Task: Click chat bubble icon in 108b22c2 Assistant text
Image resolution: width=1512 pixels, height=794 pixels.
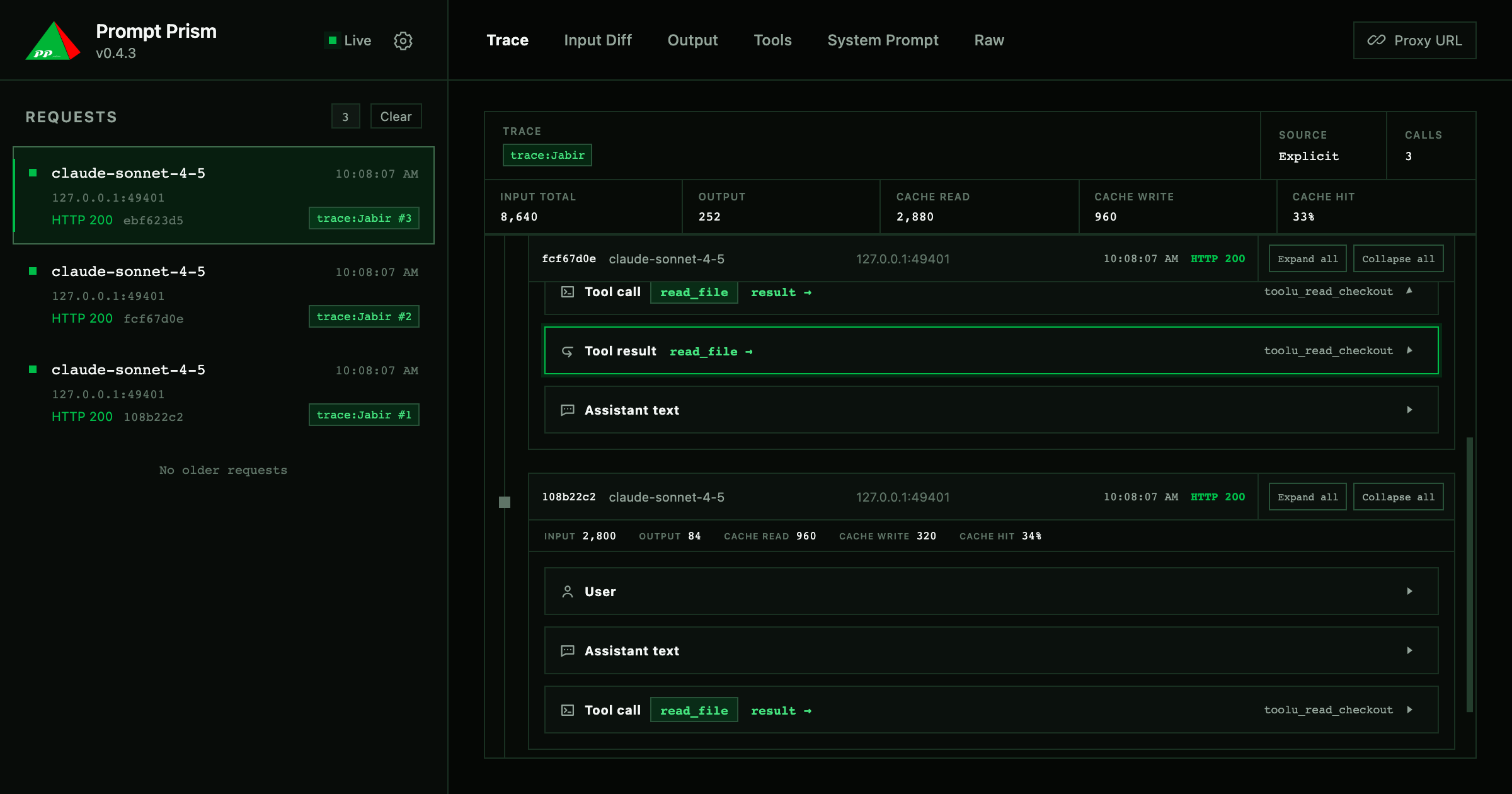Action: pos(568,651)
